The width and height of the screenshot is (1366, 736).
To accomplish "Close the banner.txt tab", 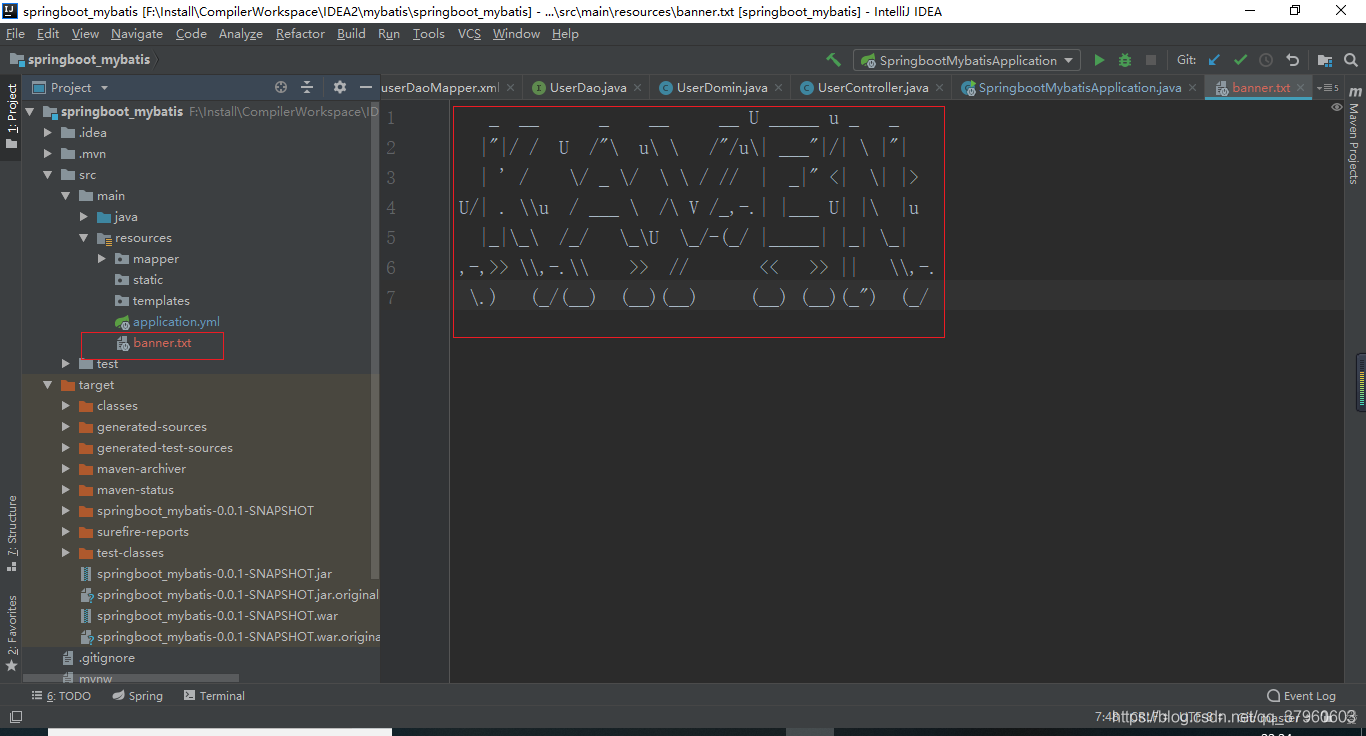I will (1300, 88).
